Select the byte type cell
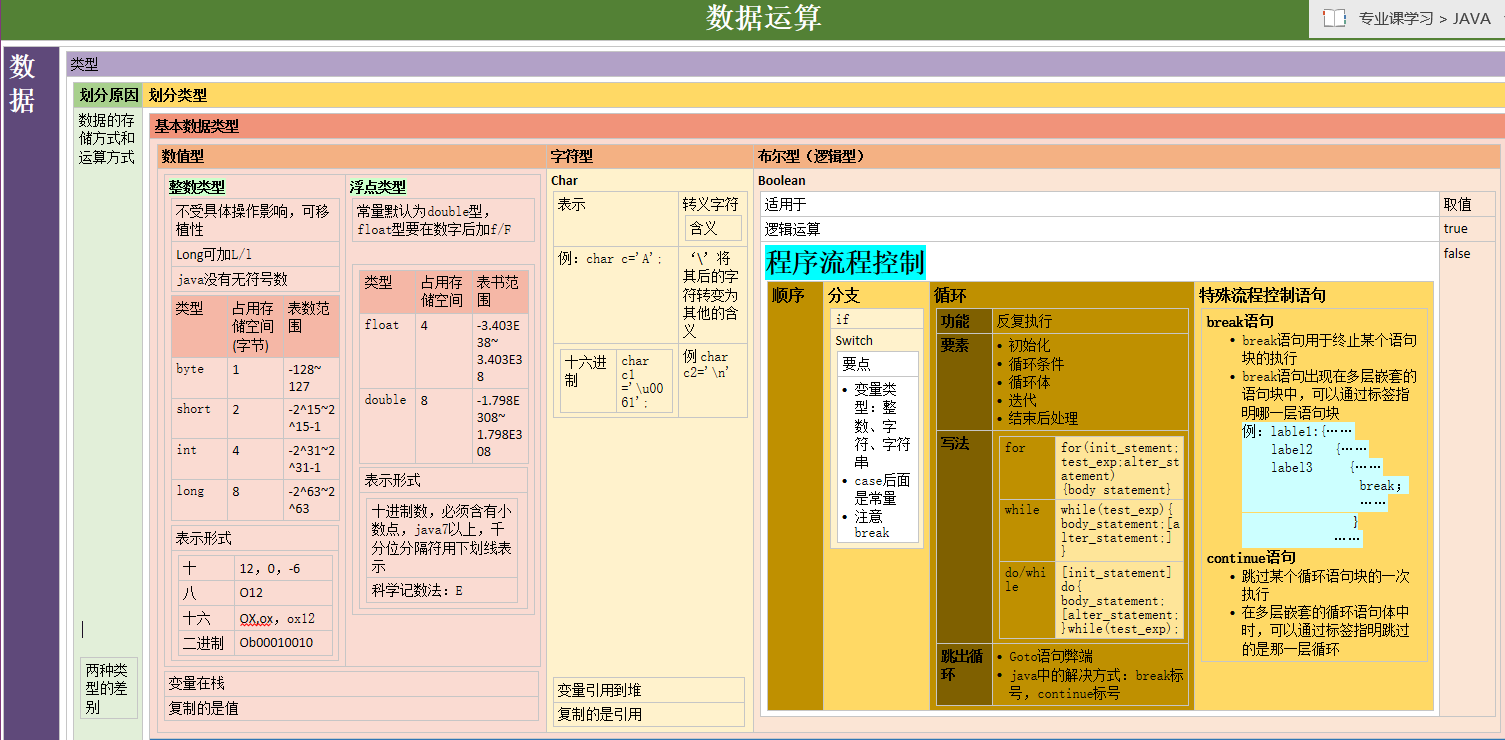The height and width of the screenshot is (740, 1505). 199,378
